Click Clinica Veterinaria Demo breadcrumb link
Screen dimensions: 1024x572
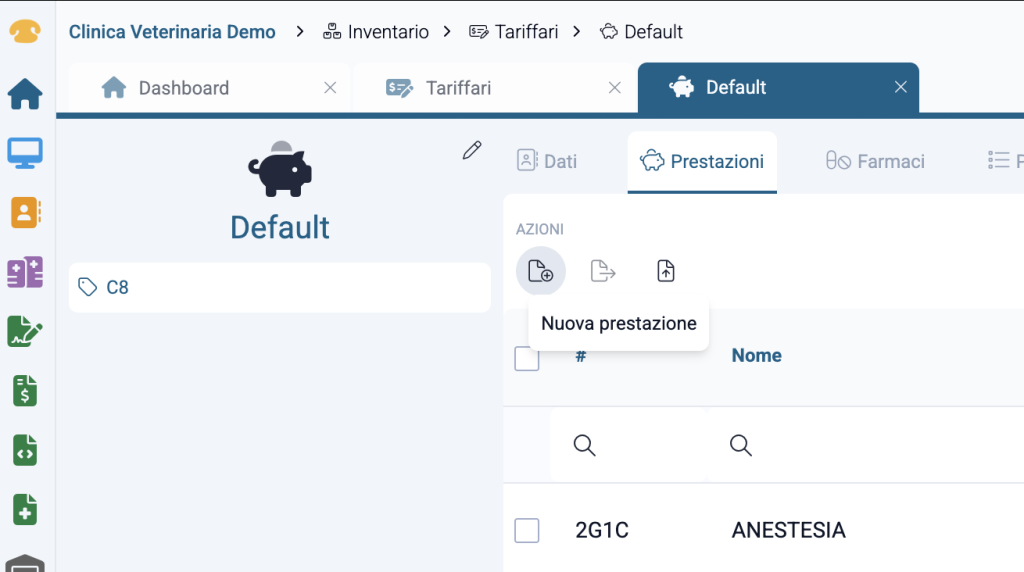[172, 32]
